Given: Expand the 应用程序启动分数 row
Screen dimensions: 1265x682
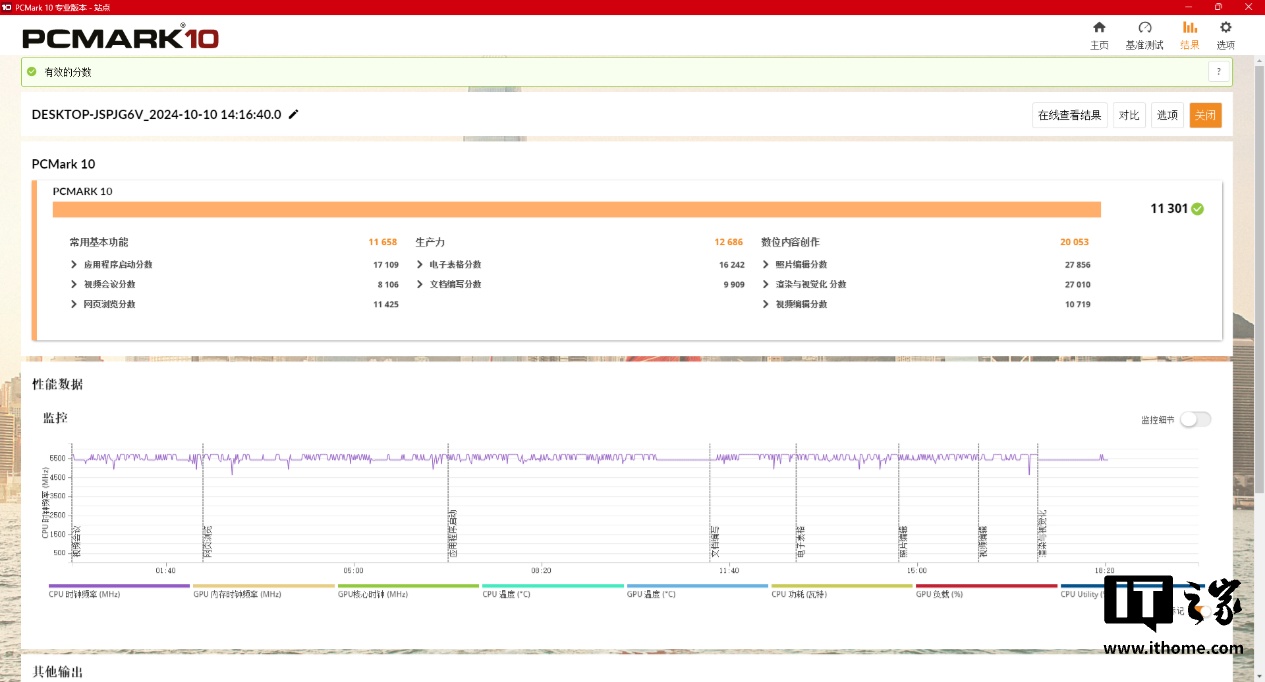Looking at the screenshot, I should click(74, 265).
